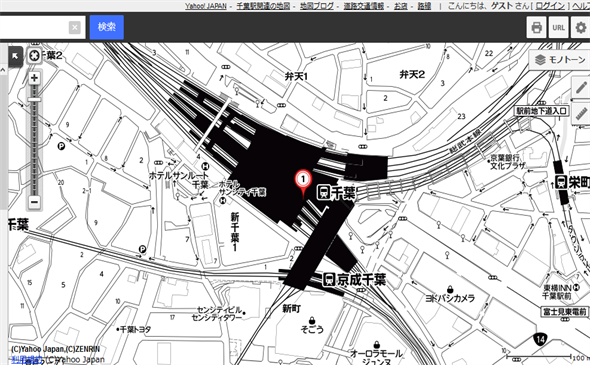The width and height of the screenshot is (590, 365).
Task: Open the 道路交通情報 link
Action: tap(364, 6)
